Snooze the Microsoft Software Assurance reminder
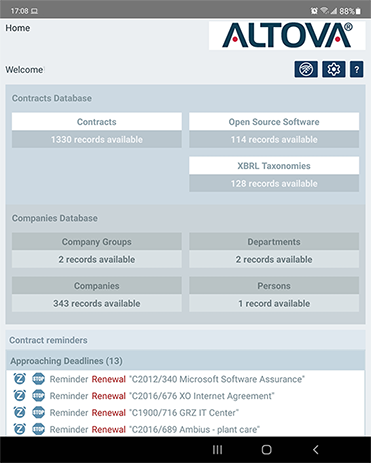371x463 pixels. click(20, 379)
